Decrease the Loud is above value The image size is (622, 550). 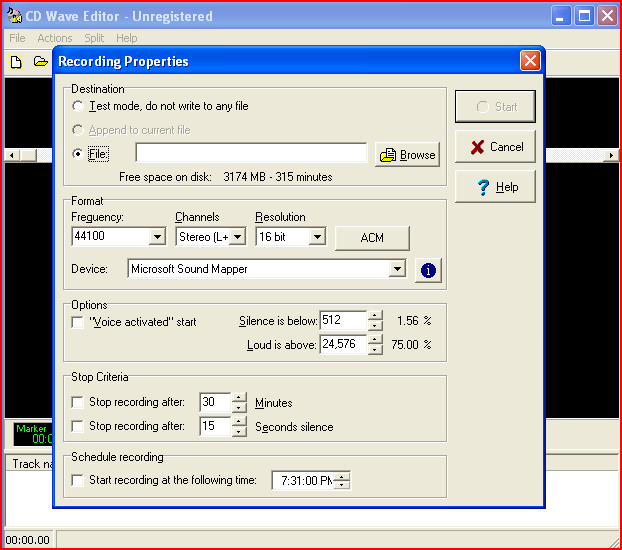tap(374, 349)
